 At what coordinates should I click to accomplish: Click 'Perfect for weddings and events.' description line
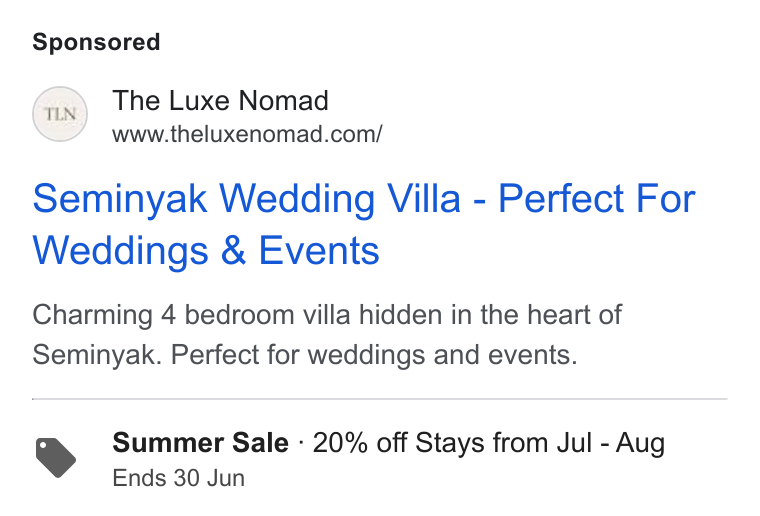coord(374,355)
